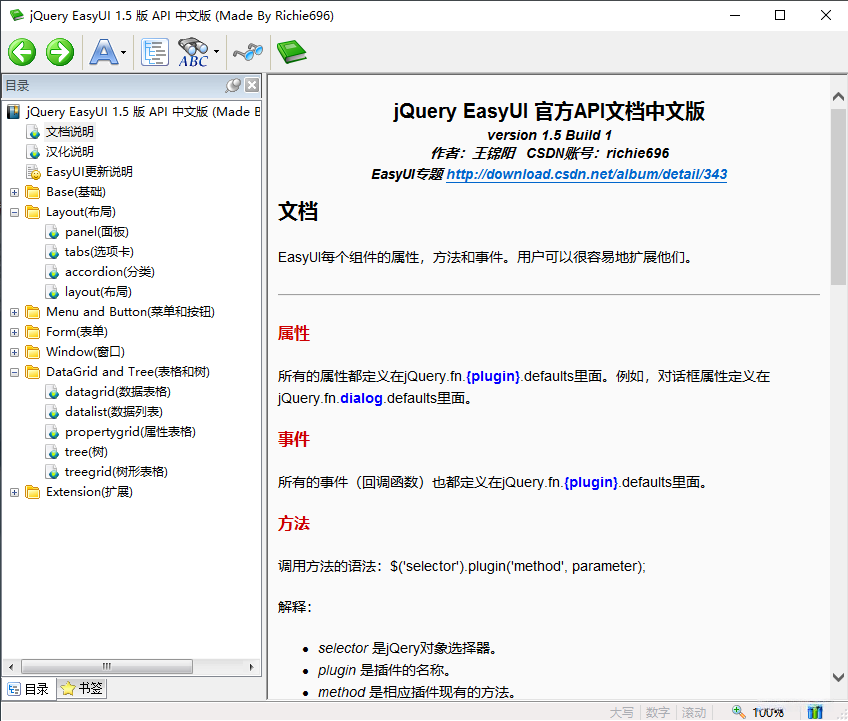Click the {plugin} link under 属性
Screen dimensions: 848x721
coord(493,376)
